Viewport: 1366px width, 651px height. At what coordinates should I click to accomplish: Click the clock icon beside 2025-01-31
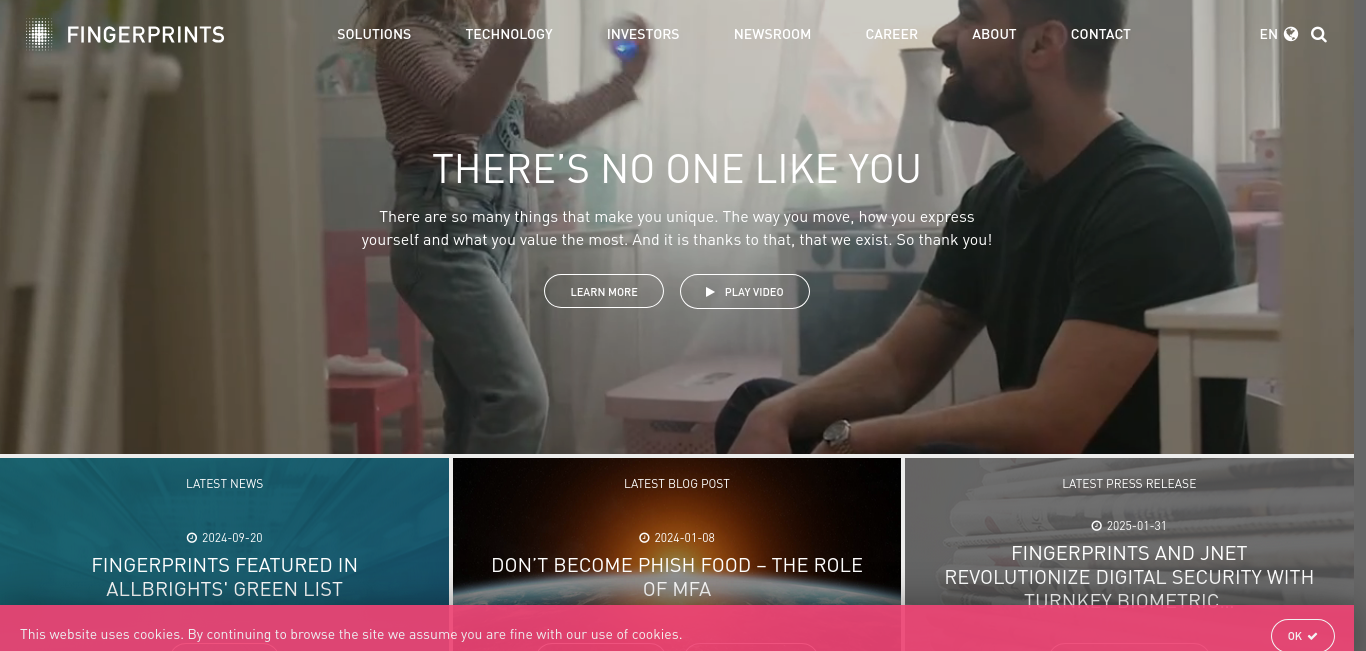pyautogui.click(x=1097, y=526)
